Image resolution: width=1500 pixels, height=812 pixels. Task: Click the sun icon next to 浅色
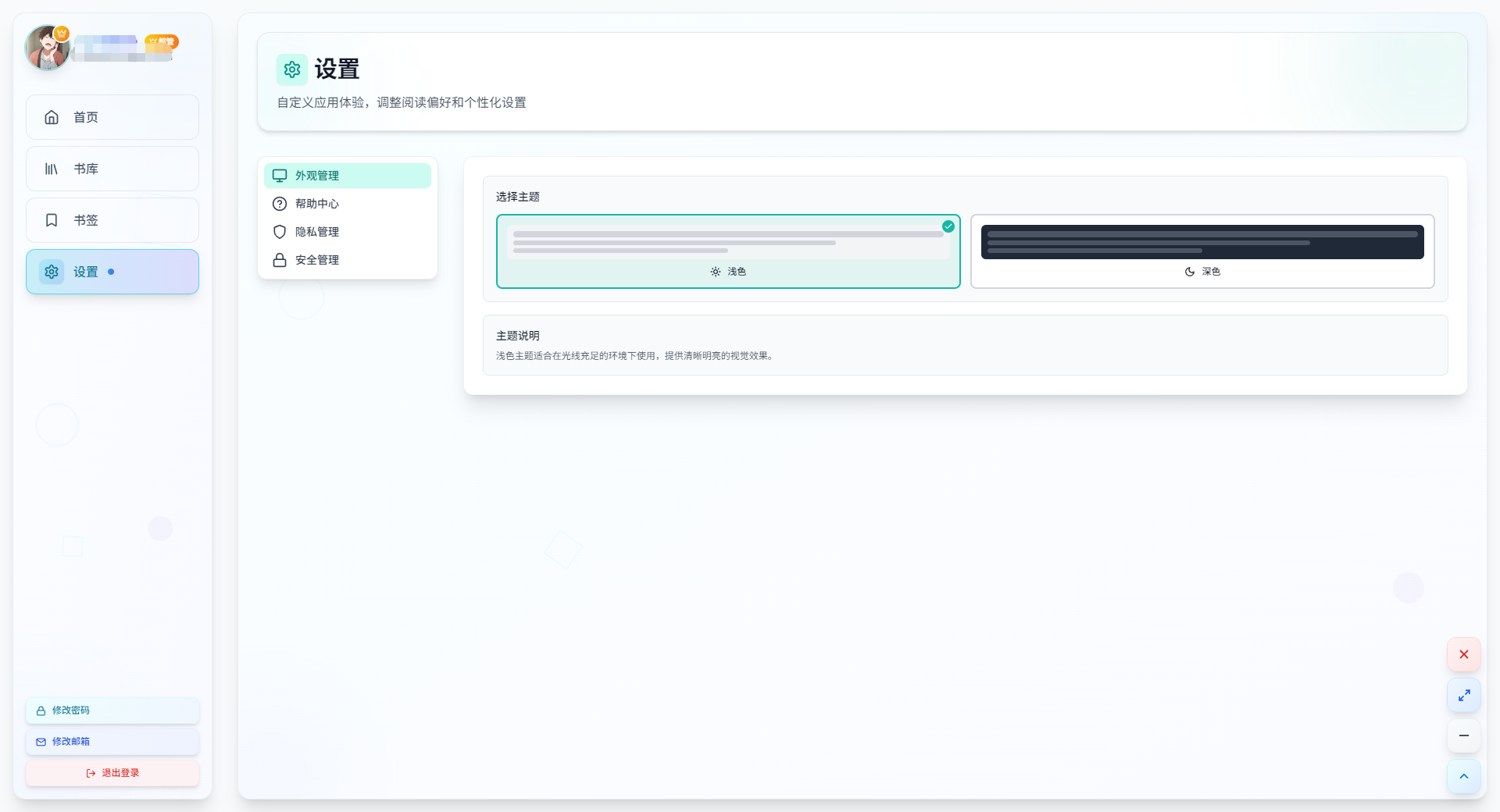click(x=716, y=272)
